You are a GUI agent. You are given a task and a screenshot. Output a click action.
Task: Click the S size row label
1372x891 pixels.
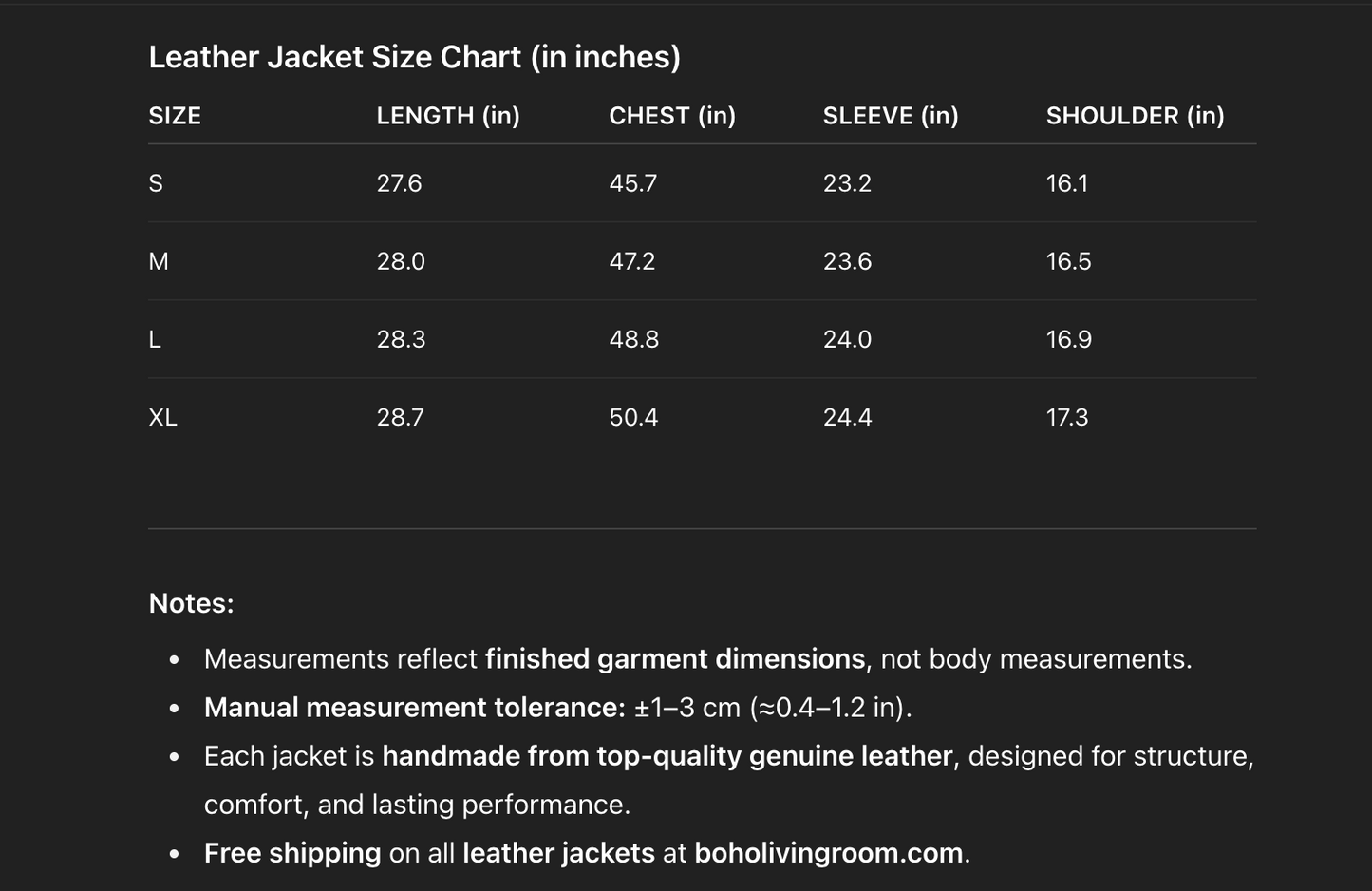[156, 183]
